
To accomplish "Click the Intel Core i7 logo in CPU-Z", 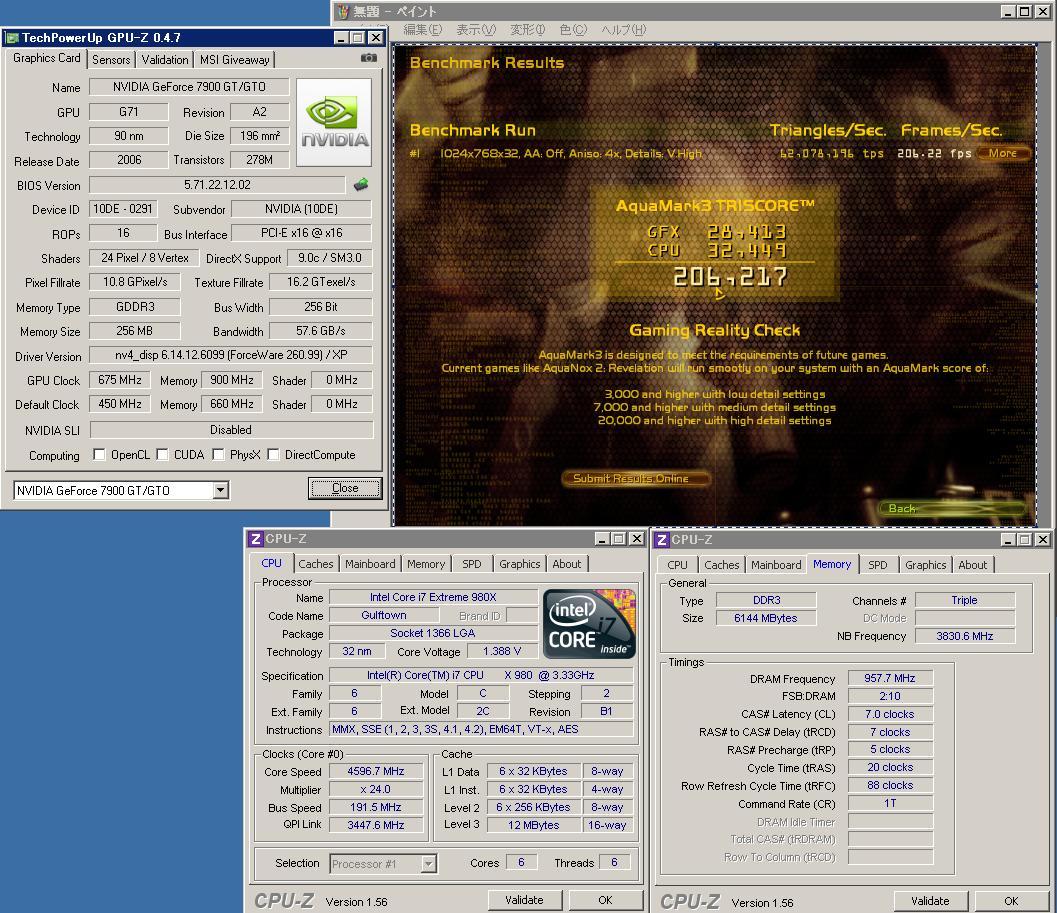I will coord(589,624).
